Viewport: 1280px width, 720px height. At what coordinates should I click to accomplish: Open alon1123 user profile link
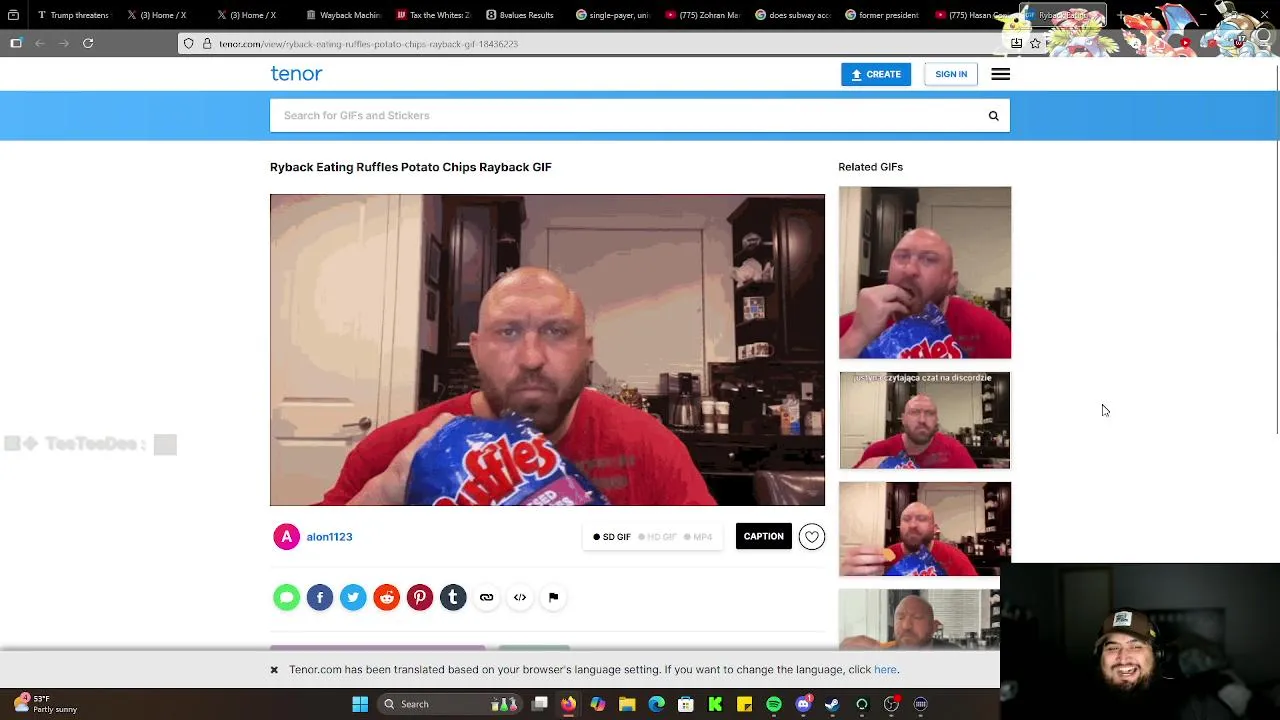coord(329,537)
